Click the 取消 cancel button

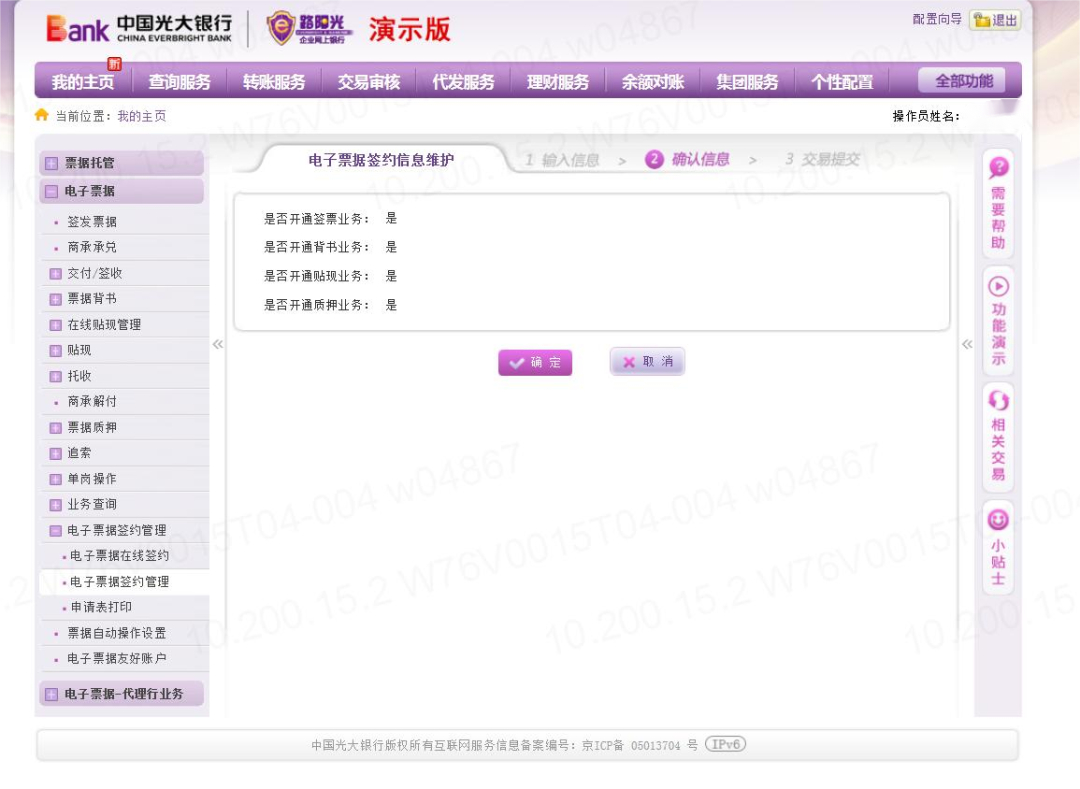click(647, 361)
